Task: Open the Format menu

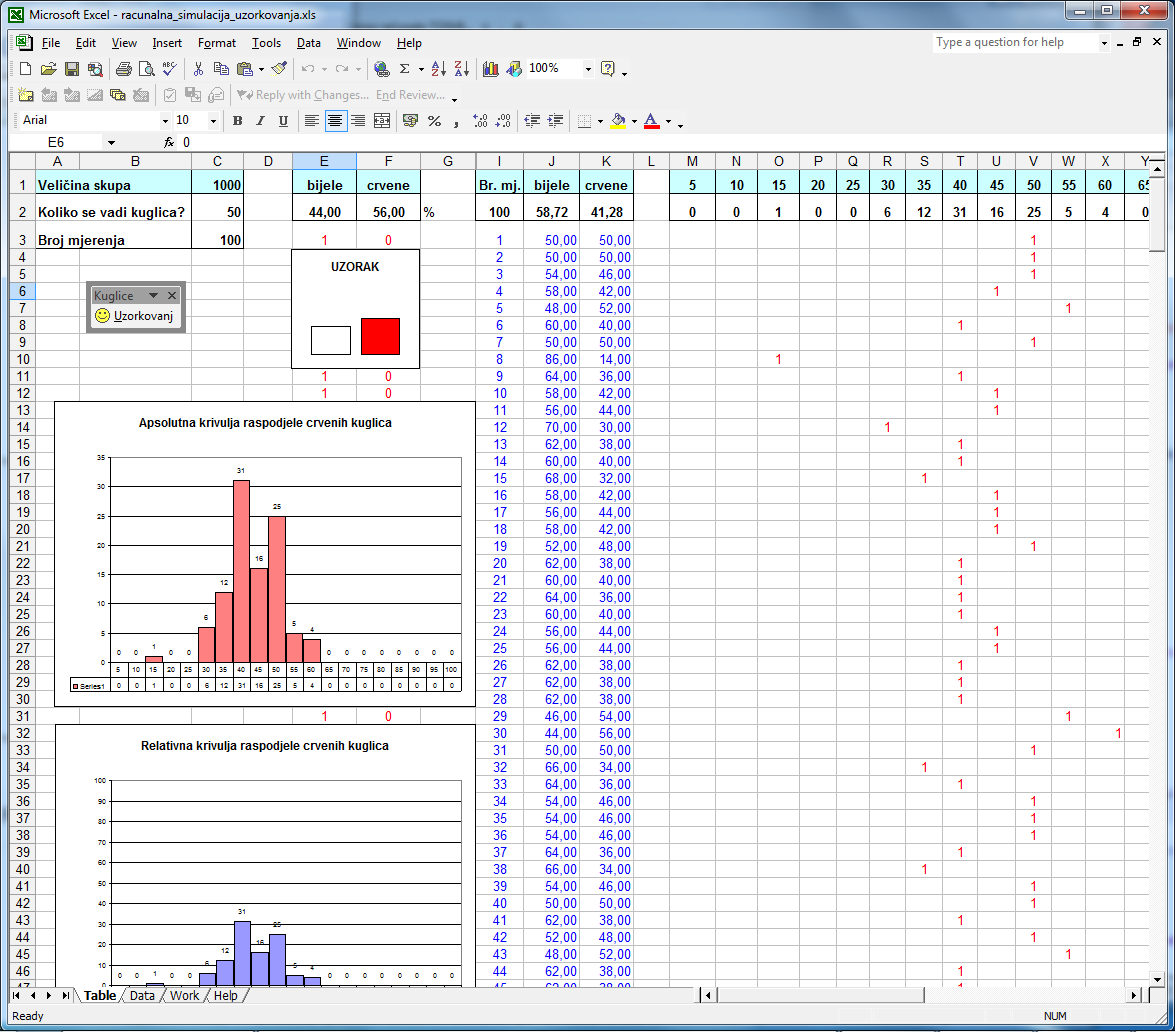Action: pyautogui.click(x=217, y=43)
